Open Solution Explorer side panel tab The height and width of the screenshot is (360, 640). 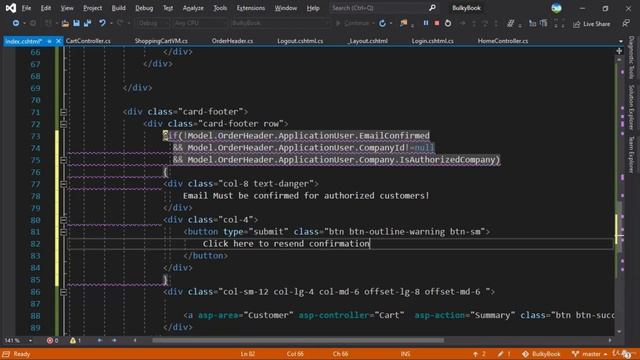(x=631, y=107)
